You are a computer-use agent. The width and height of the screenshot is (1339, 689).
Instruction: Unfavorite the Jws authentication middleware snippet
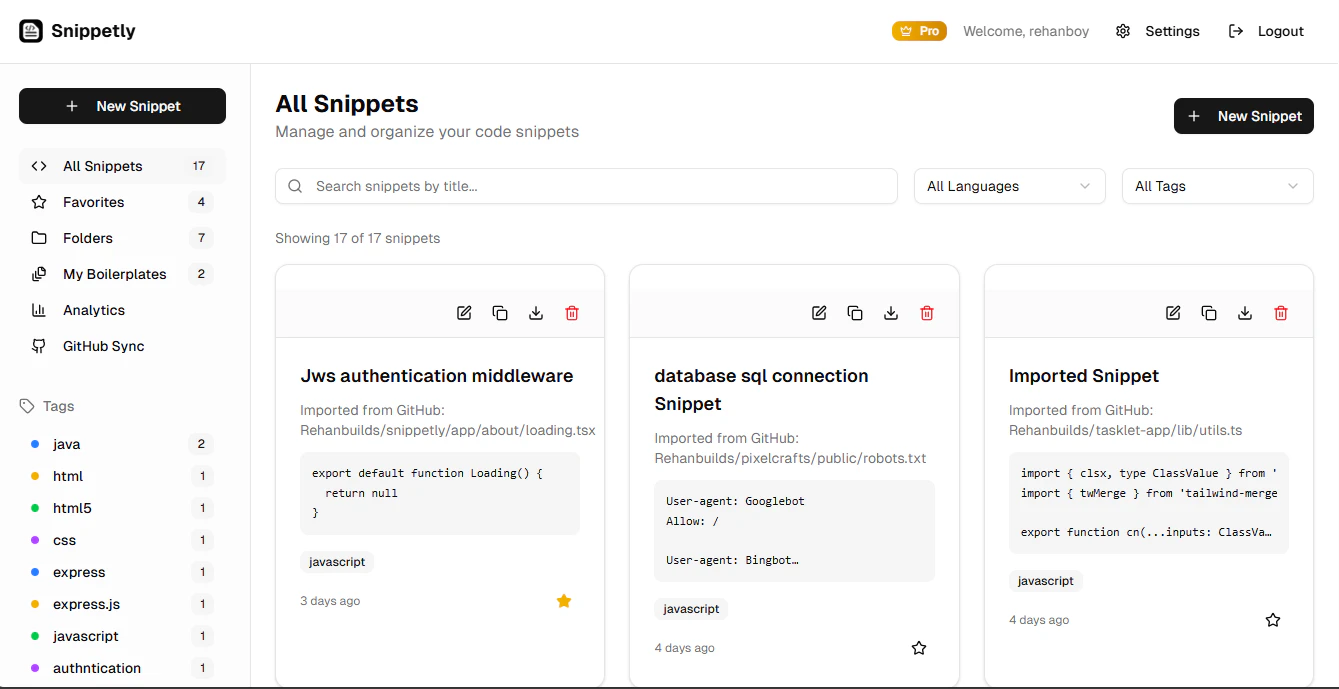[x=564, y=601]
